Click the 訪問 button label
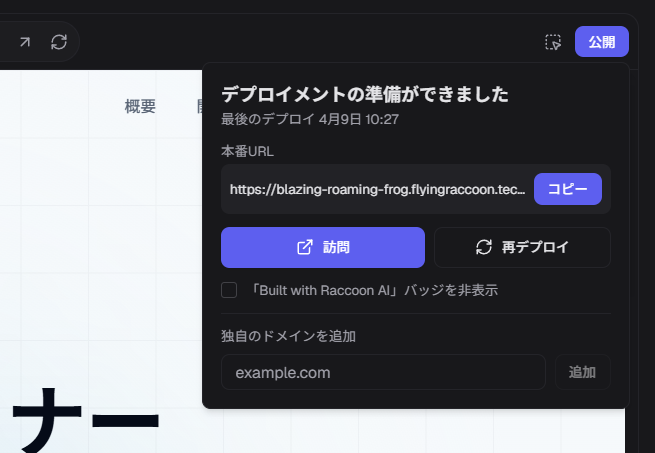The width and height of the screenshot is (655, 453). click(337, 247)
